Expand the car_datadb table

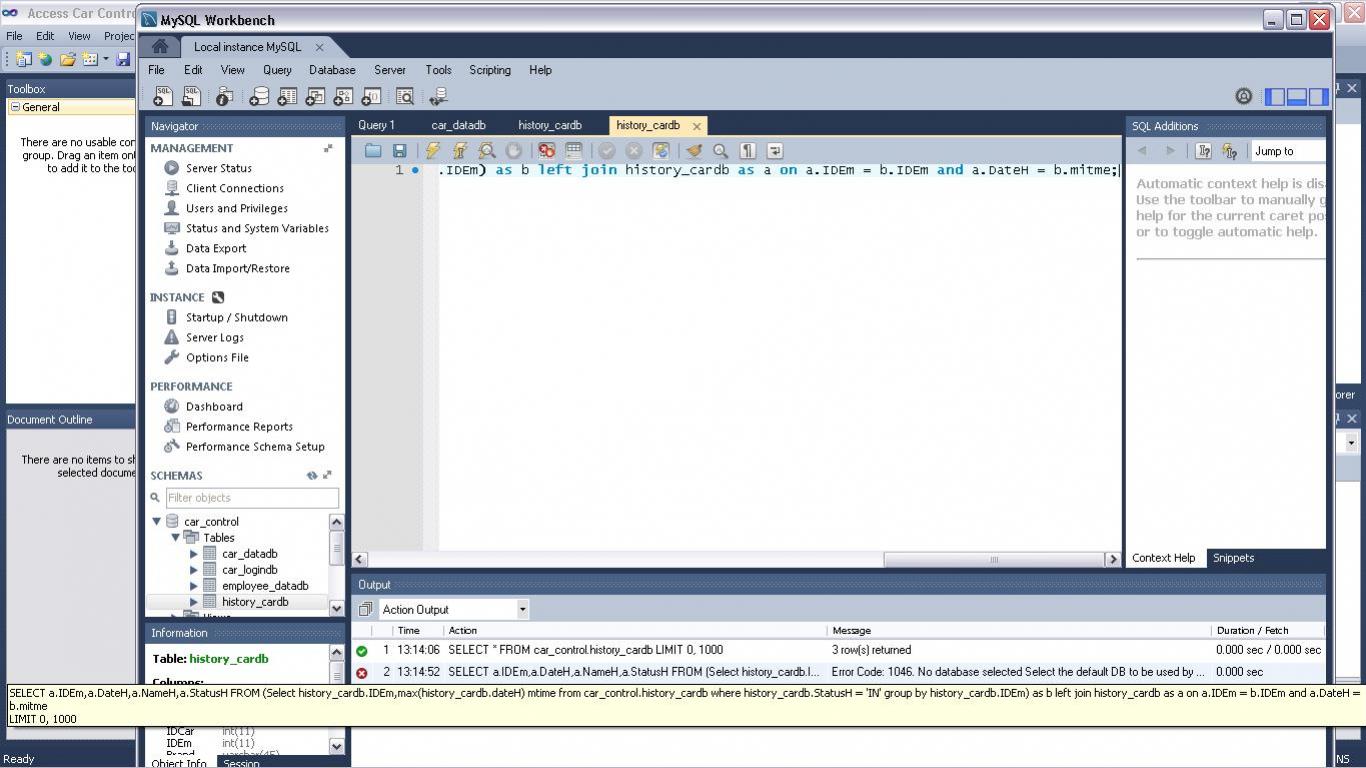click(194, 554)
